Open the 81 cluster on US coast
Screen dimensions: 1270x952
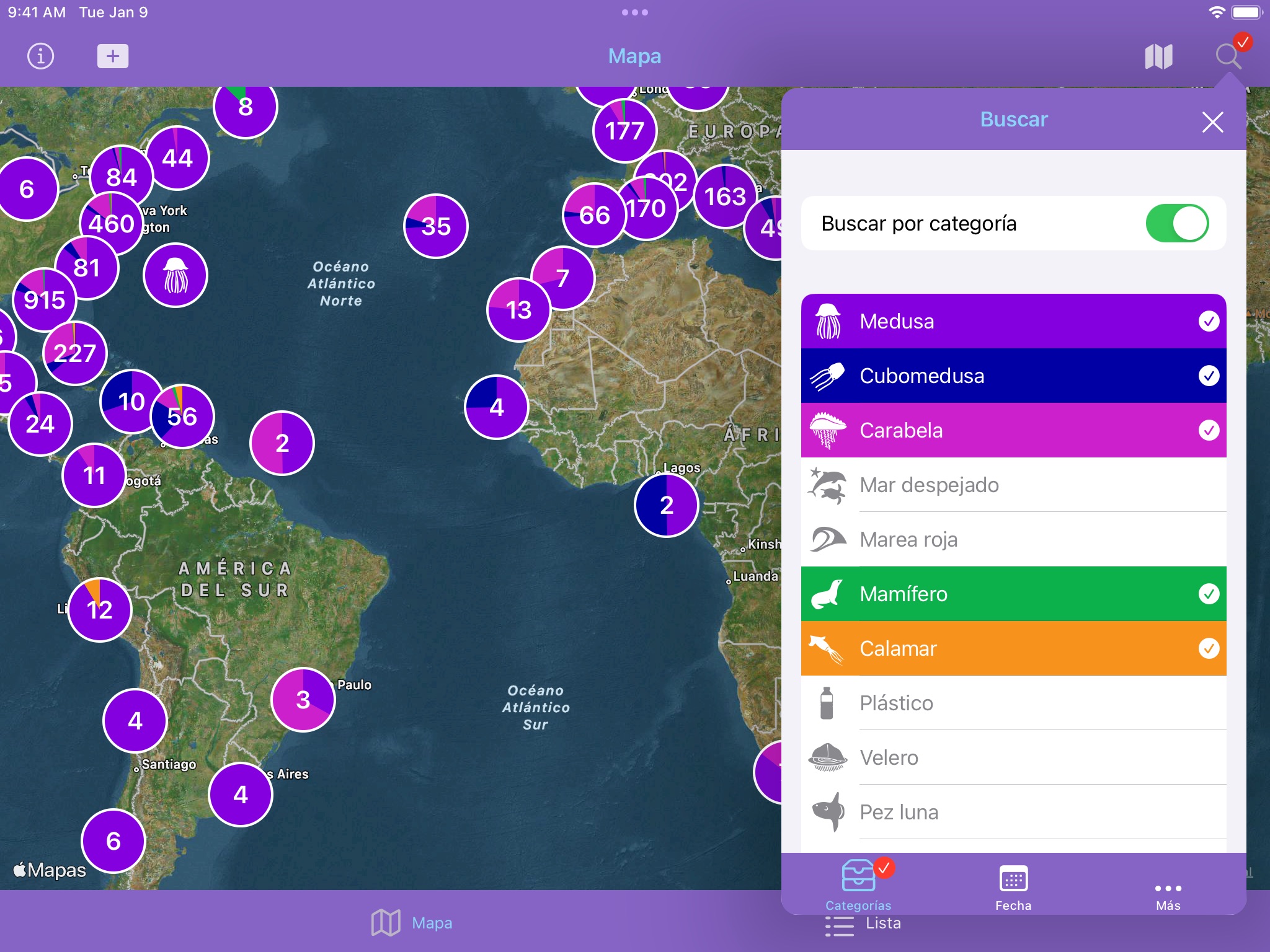pos(87,268)
